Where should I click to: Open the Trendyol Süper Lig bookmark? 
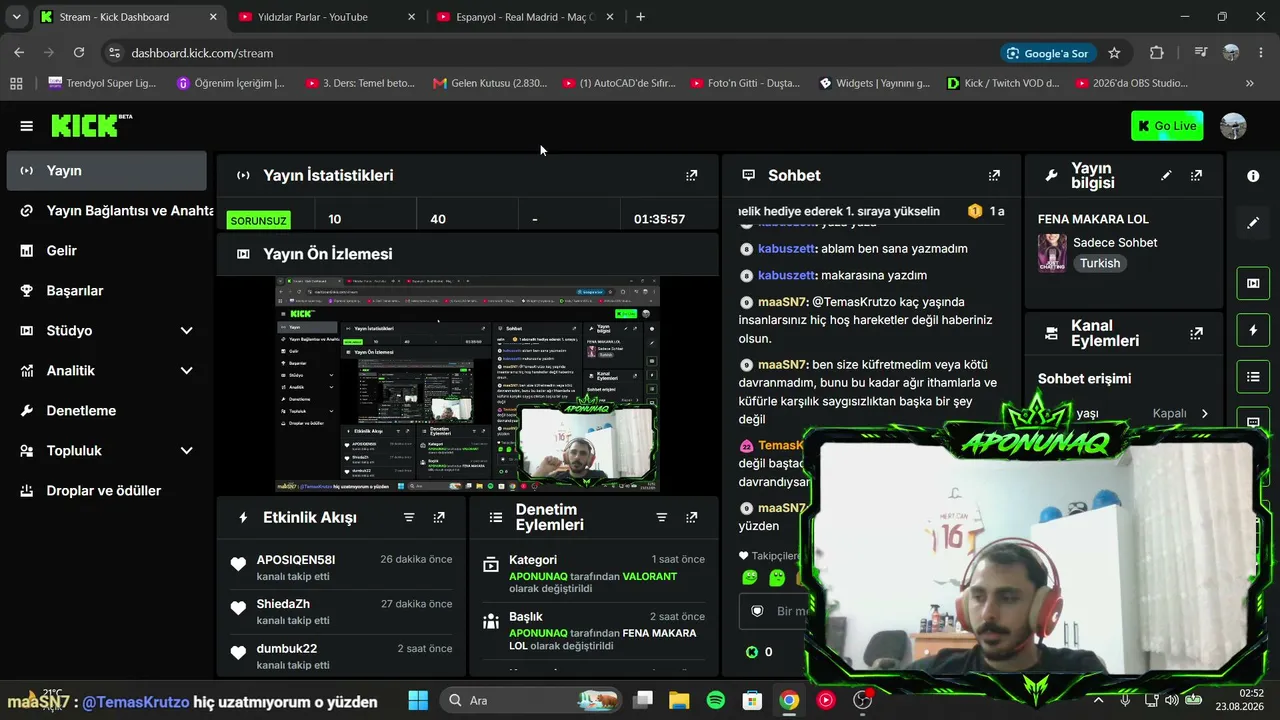pos(102,83)
